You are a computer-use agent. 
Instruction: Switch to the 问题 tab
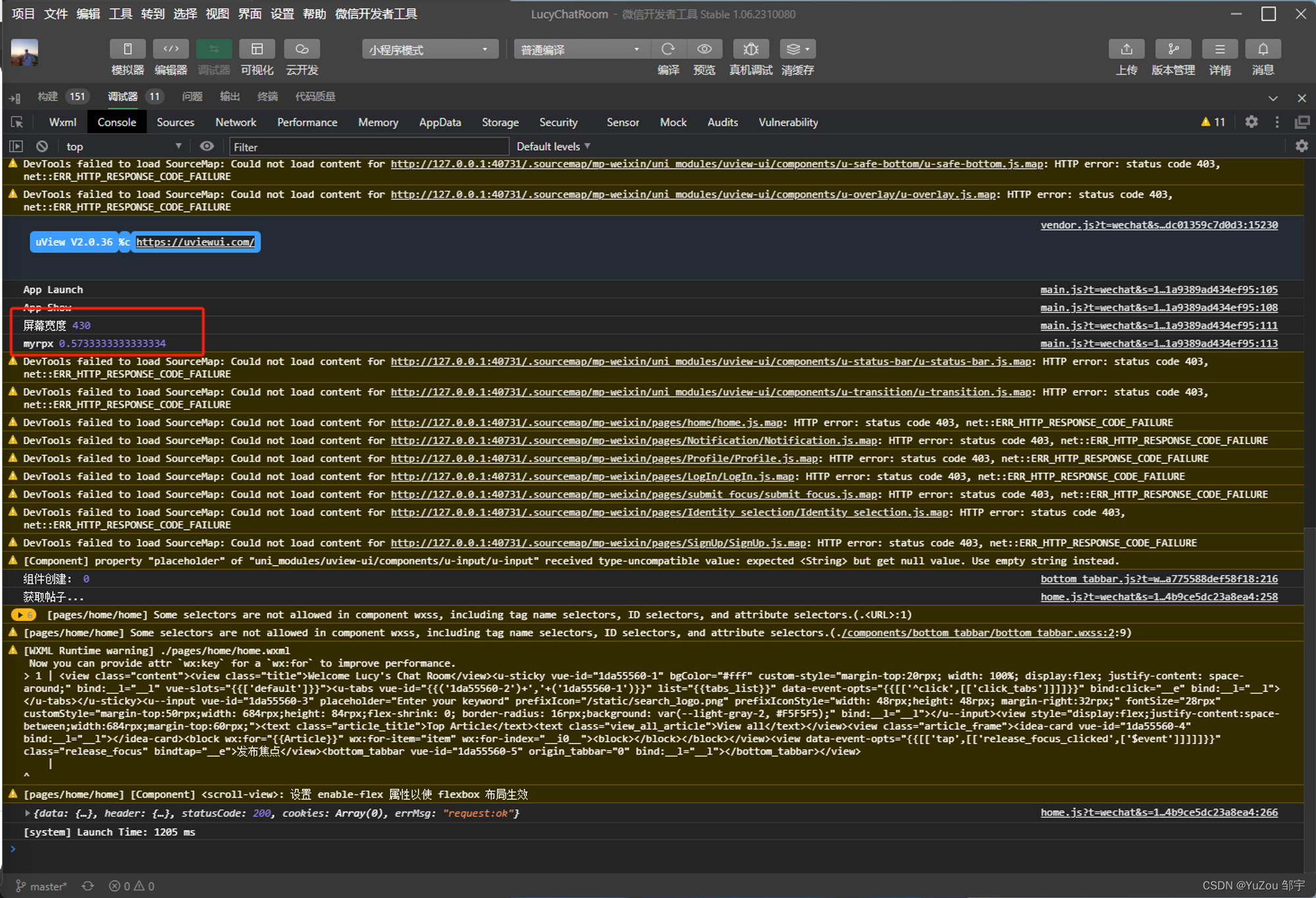pos(192,97)
